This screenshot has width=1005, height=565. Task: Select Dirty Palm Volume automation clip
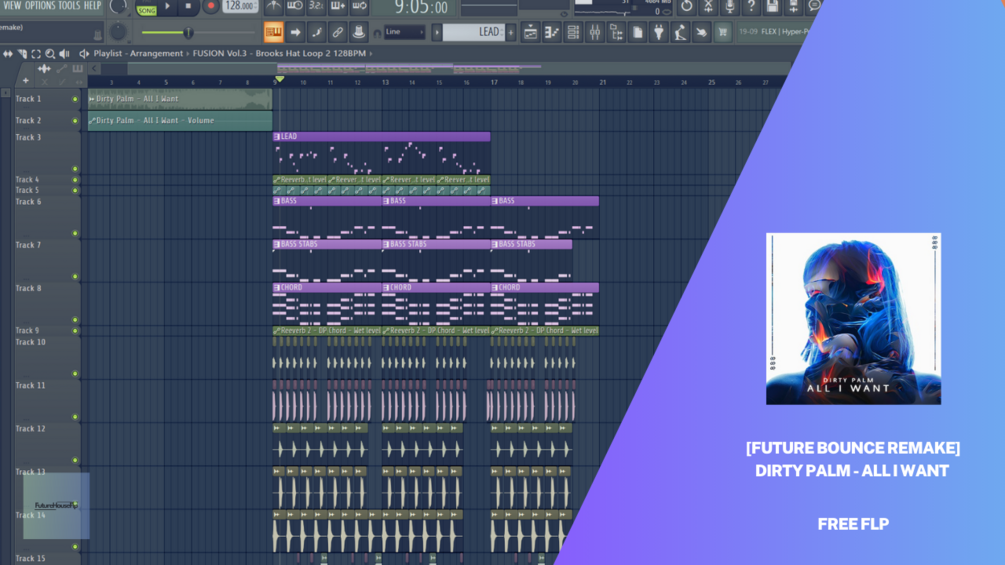(180, 120)
